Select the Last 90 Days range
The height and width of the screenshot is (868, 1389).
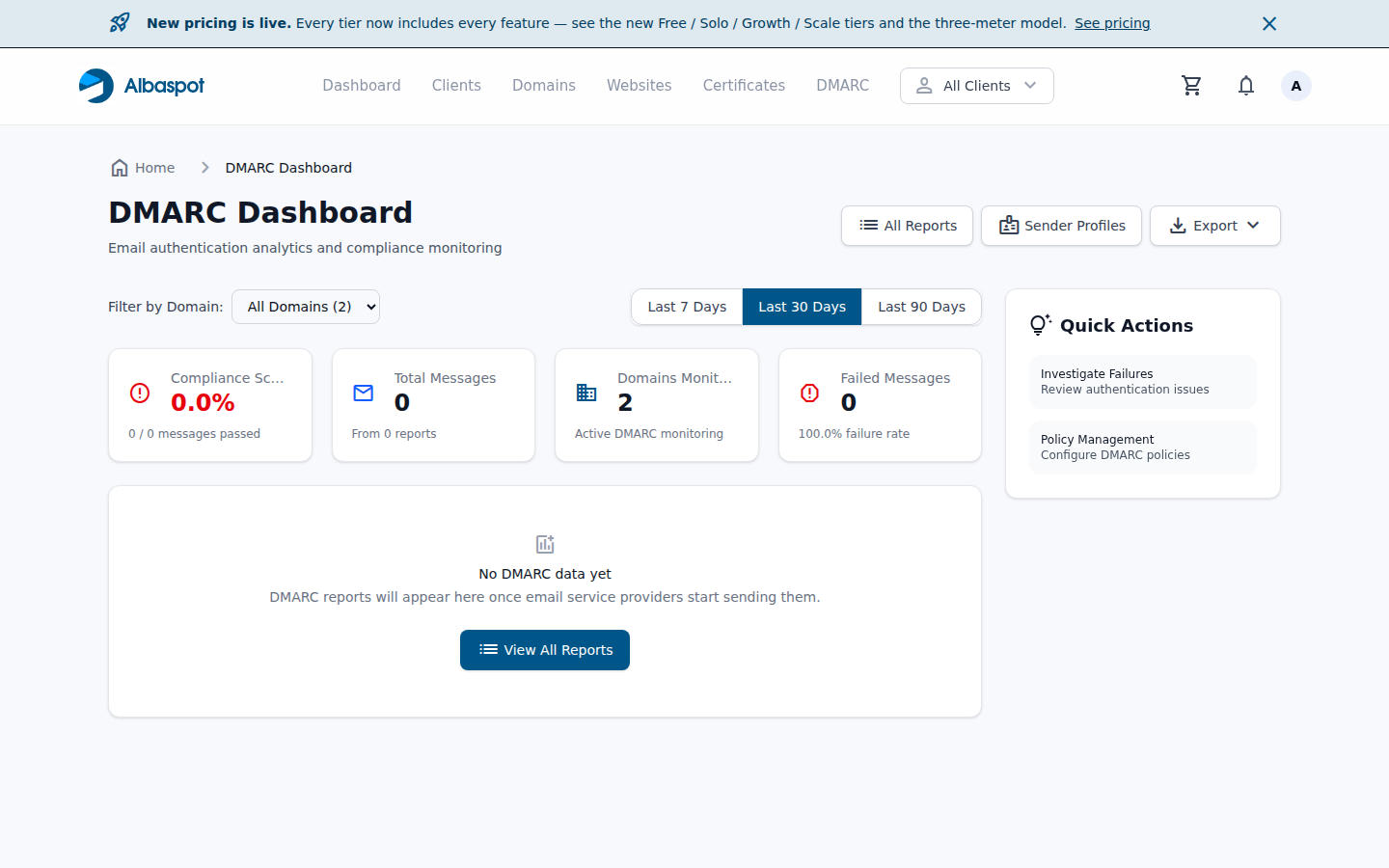pyautogui.click(x=921, y=307)
